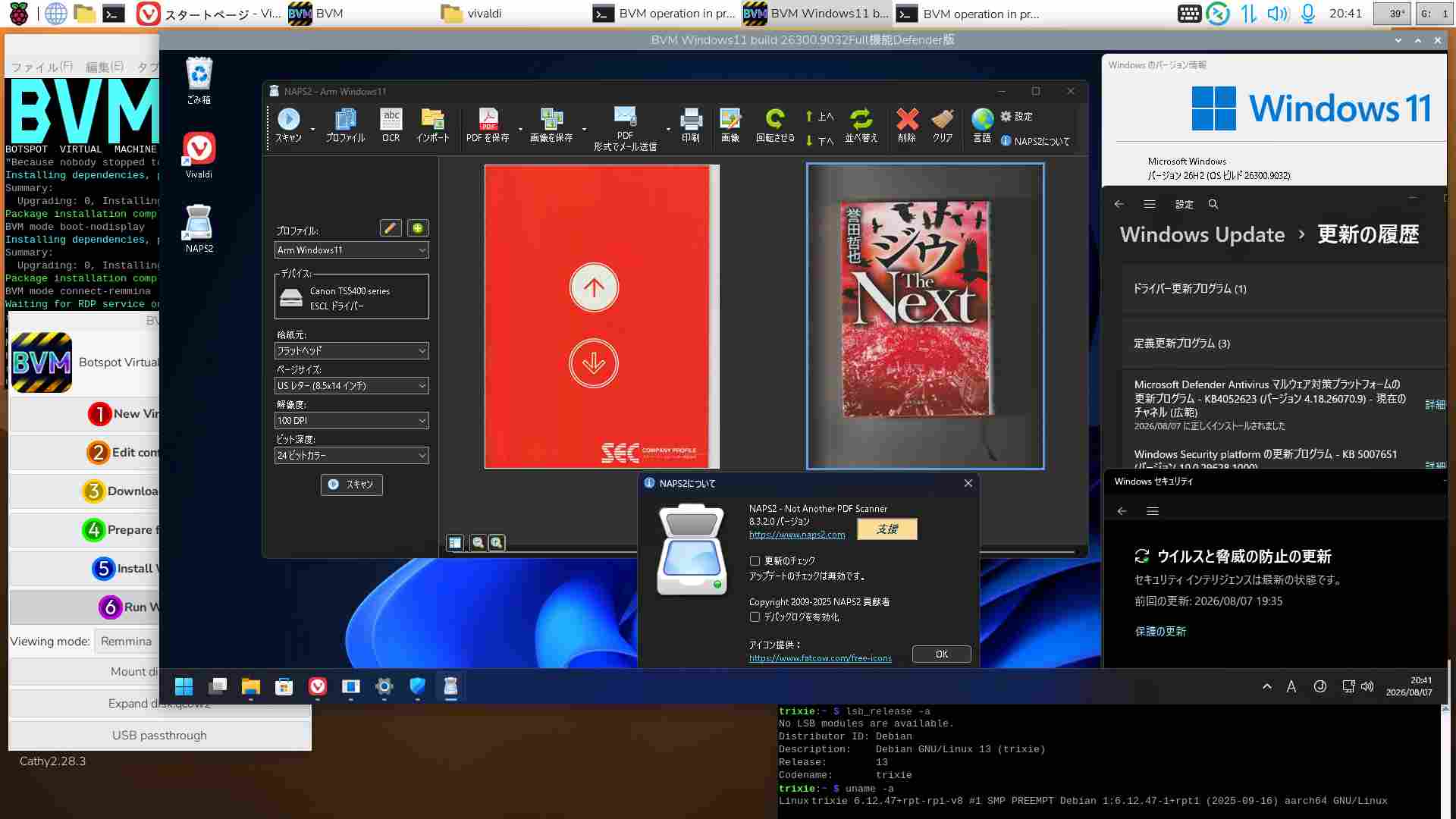Open the 解像度 dropdown showing 100 DPI

[x=352, y=421]
